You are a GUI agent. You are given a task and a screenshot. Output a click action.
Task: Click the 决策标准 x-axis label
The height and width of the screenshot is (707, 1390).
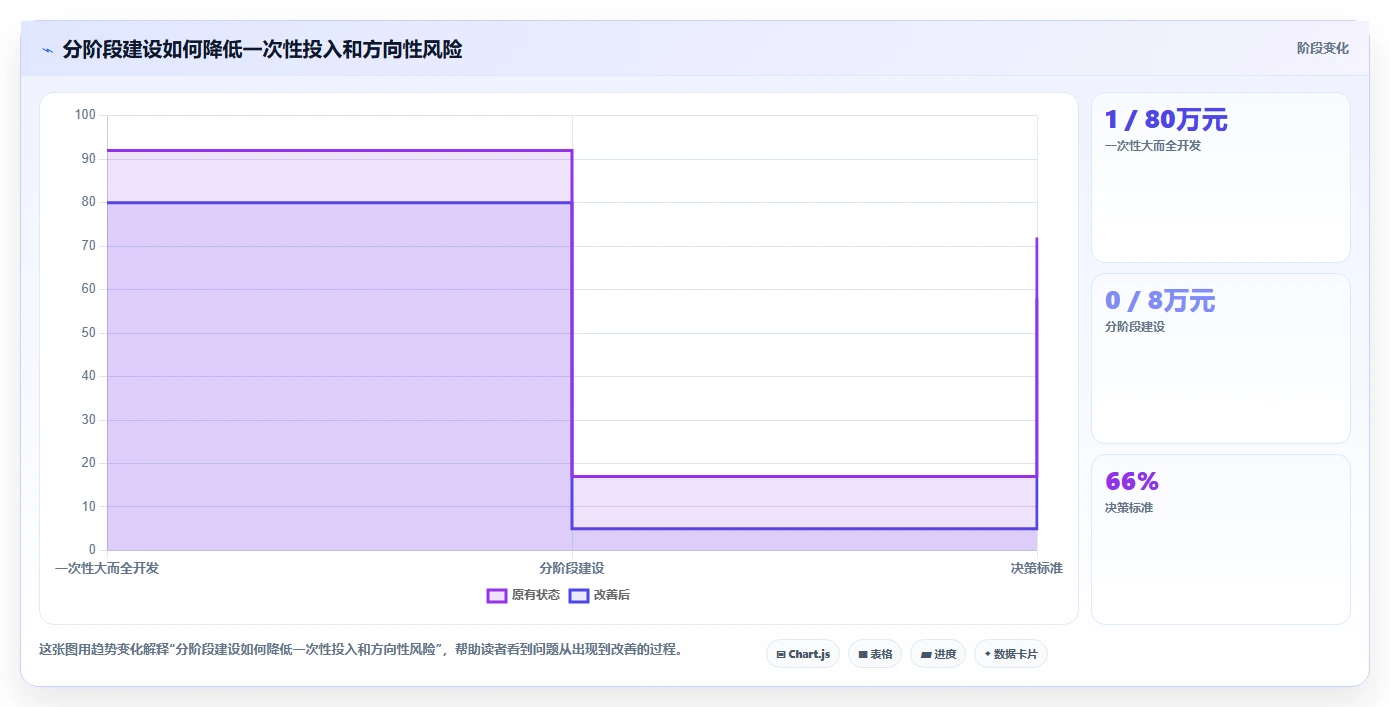pyautogui.click(x=1037, y=568)
